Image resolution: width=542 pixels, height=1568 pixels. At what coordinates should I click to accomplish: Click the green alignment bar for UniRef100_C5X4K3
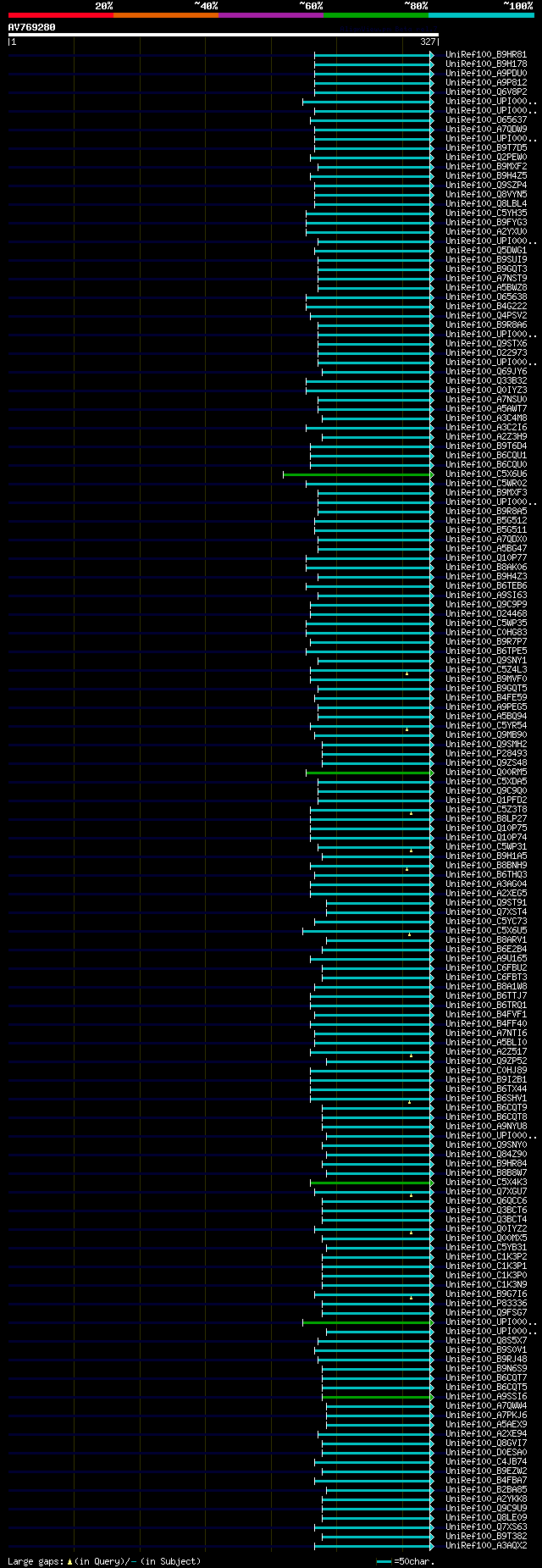click(372, 1183)
